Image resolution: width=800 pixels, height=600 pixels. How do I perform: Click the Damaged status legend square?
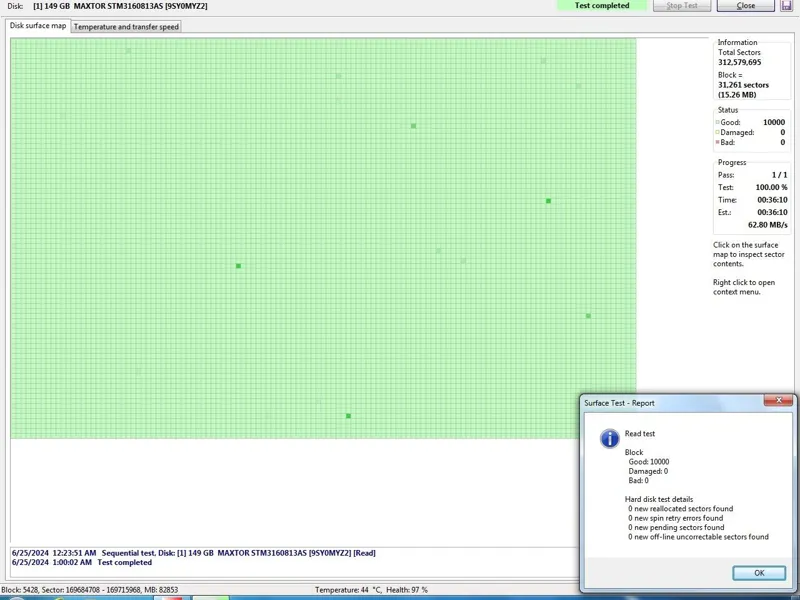(x=718, y=133)
